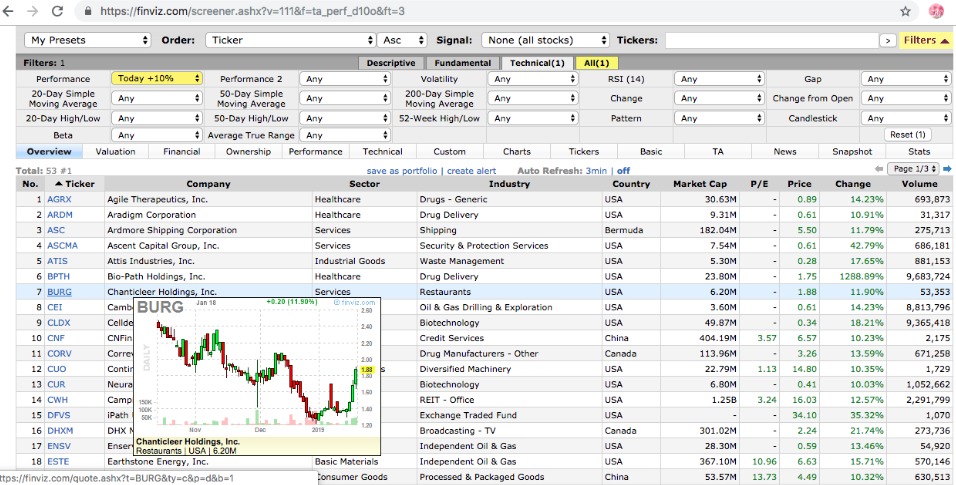Go to next page blue arrow
This screenshot has width=956, height=485.
point(947,169)
